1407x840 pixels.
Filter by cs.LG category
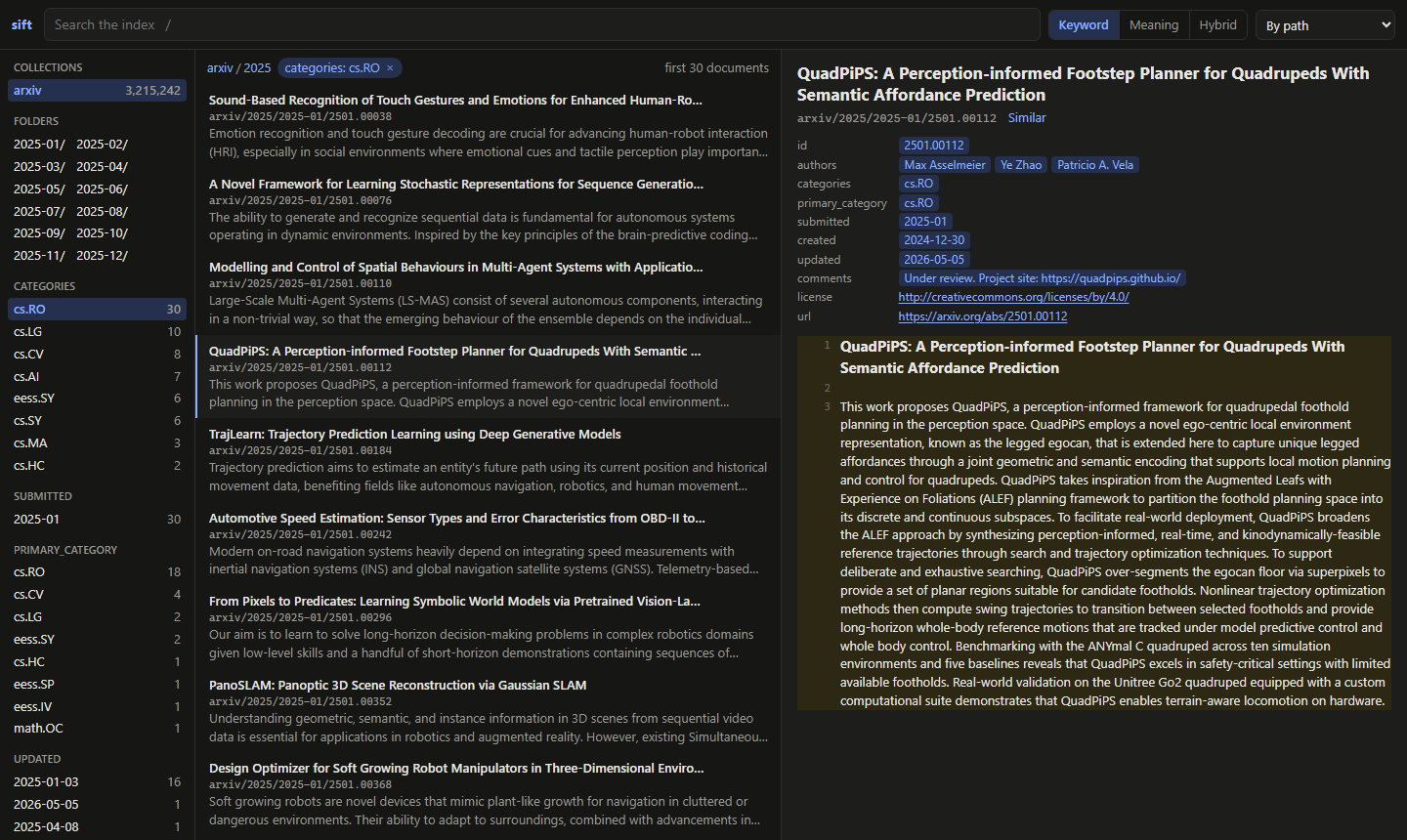(97, 332)
